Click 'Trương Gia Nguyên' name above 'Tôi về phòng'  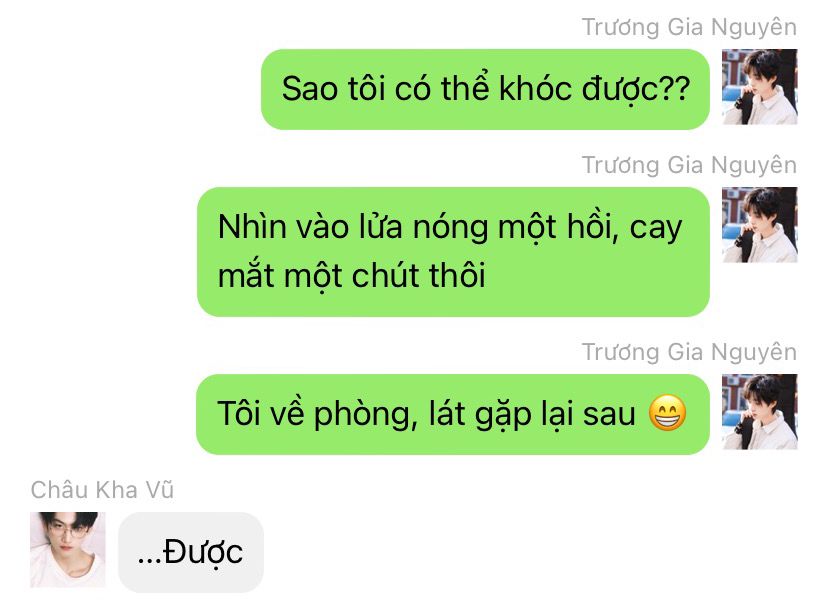(x=689, y=352)
